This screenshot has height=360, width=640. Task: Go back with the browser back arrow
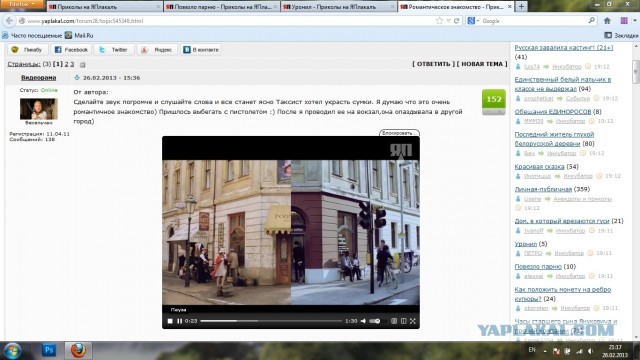pos(9,21)
